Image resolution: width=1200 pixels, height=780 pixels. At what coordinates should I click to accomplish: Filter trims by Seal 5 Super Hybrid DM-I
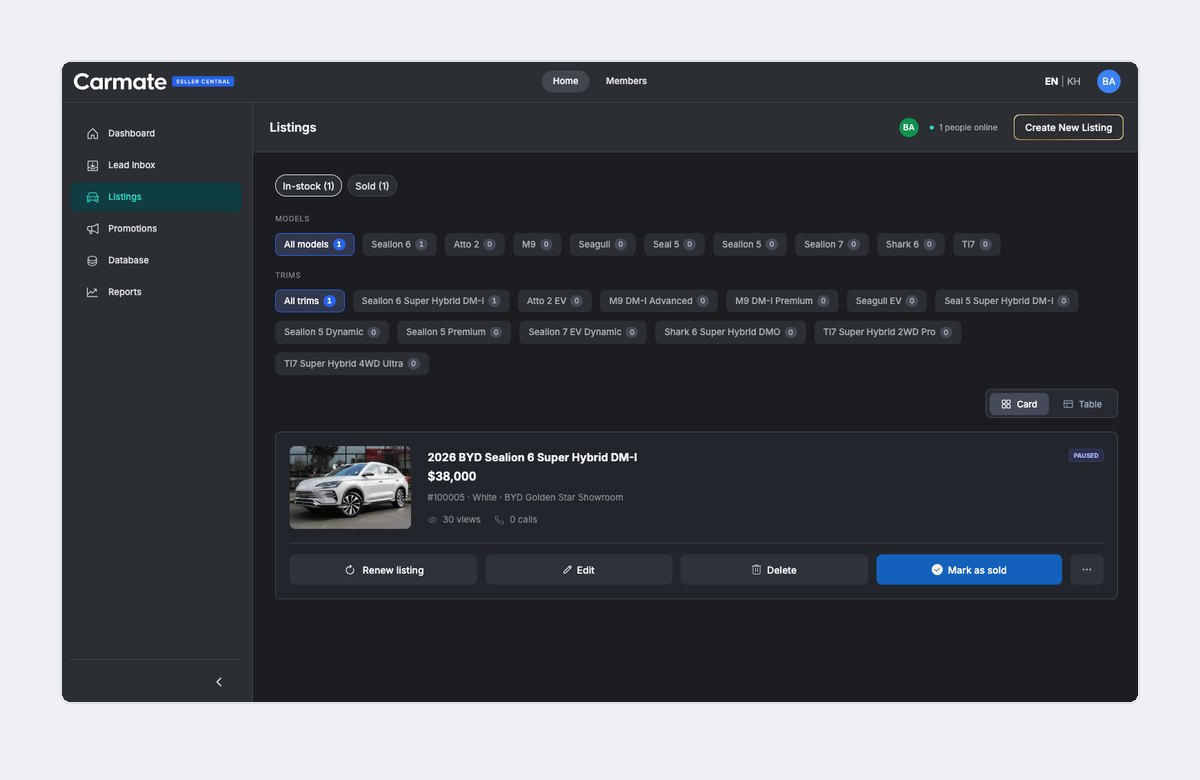click(1007, 301)
